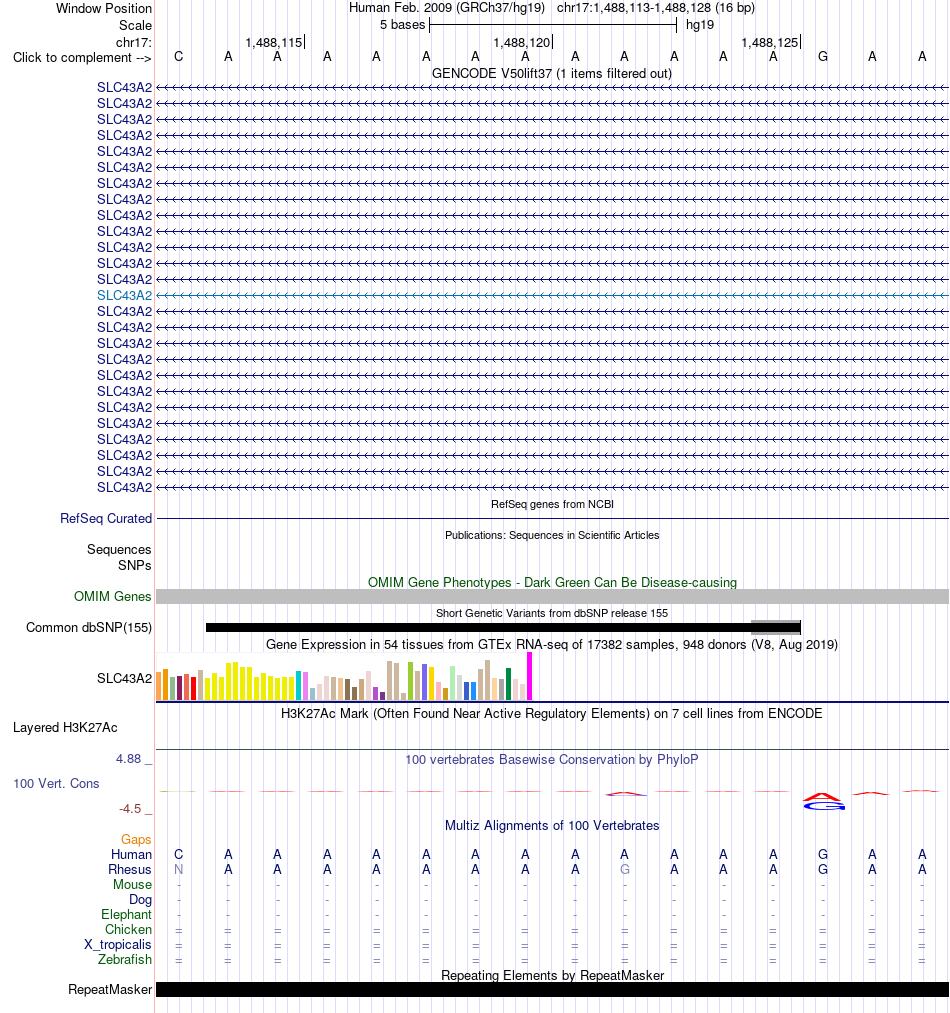Click the Chicken alignment row label
950x1013 pixels.
tap(129, 929)
